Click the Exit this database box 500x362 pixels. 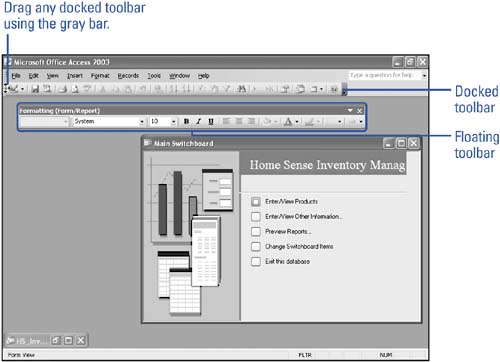pyautogui.click(x=256, y=261)
